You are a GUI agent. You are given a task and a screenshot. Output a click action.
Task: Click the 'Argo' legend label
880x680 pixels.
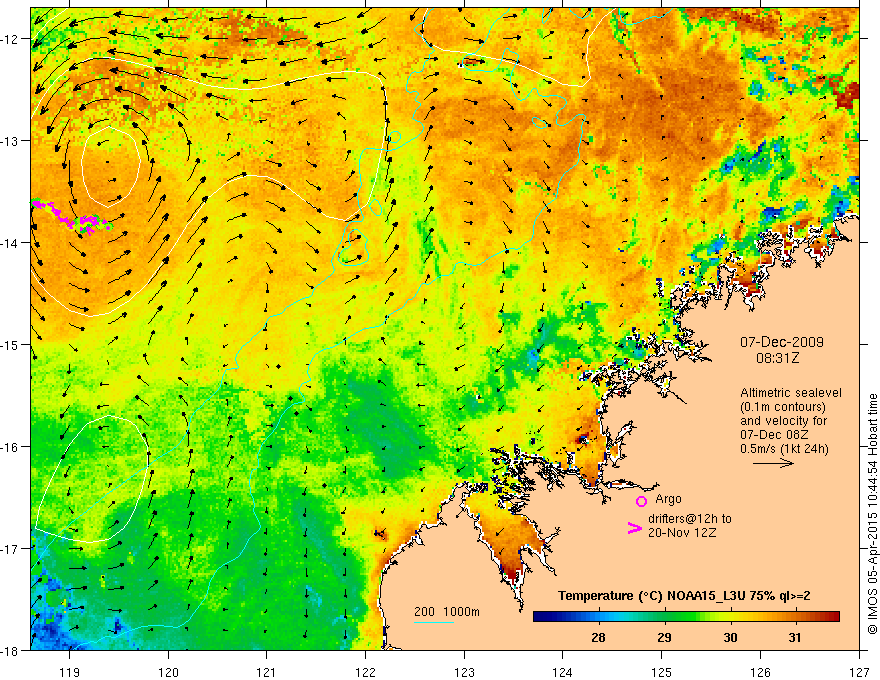tap(668, 499)
